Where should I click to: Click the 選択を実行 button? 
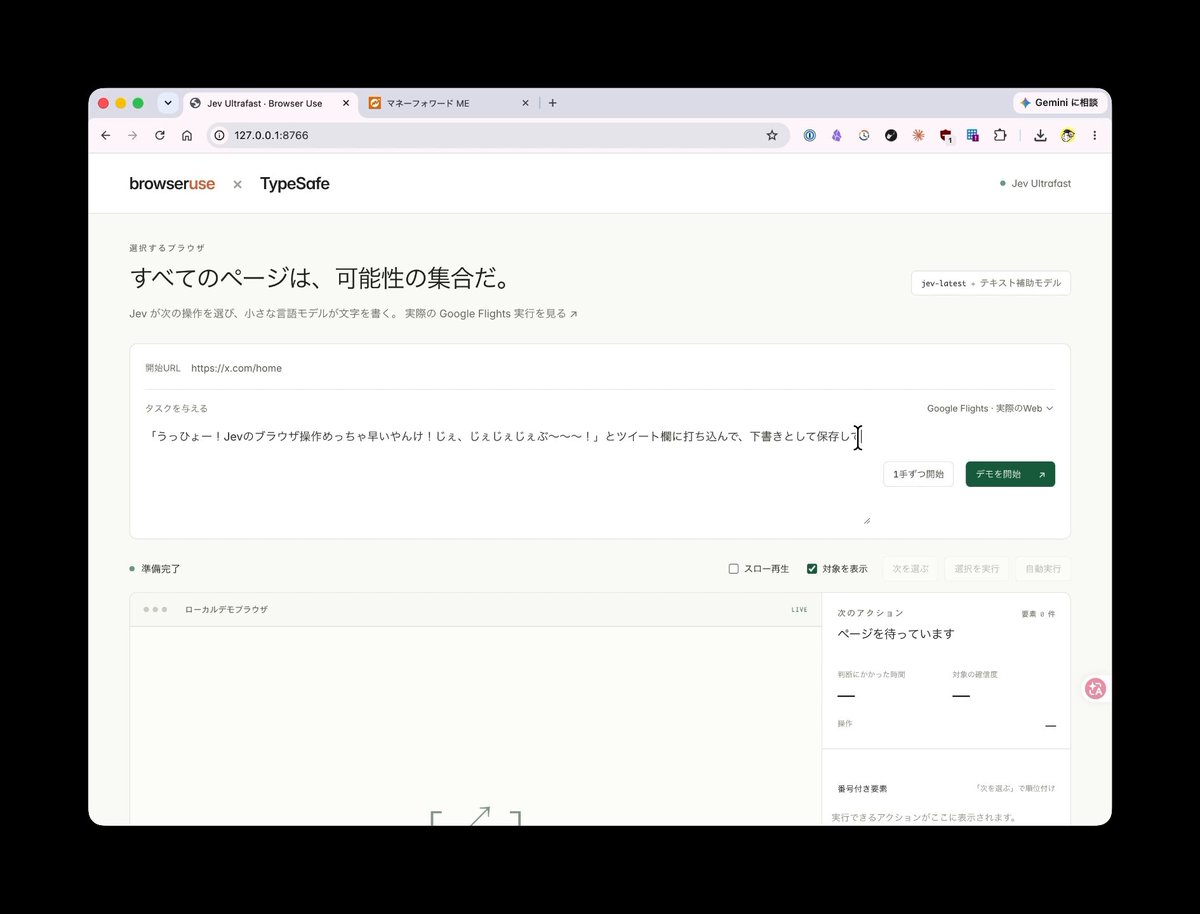[977, 569]
